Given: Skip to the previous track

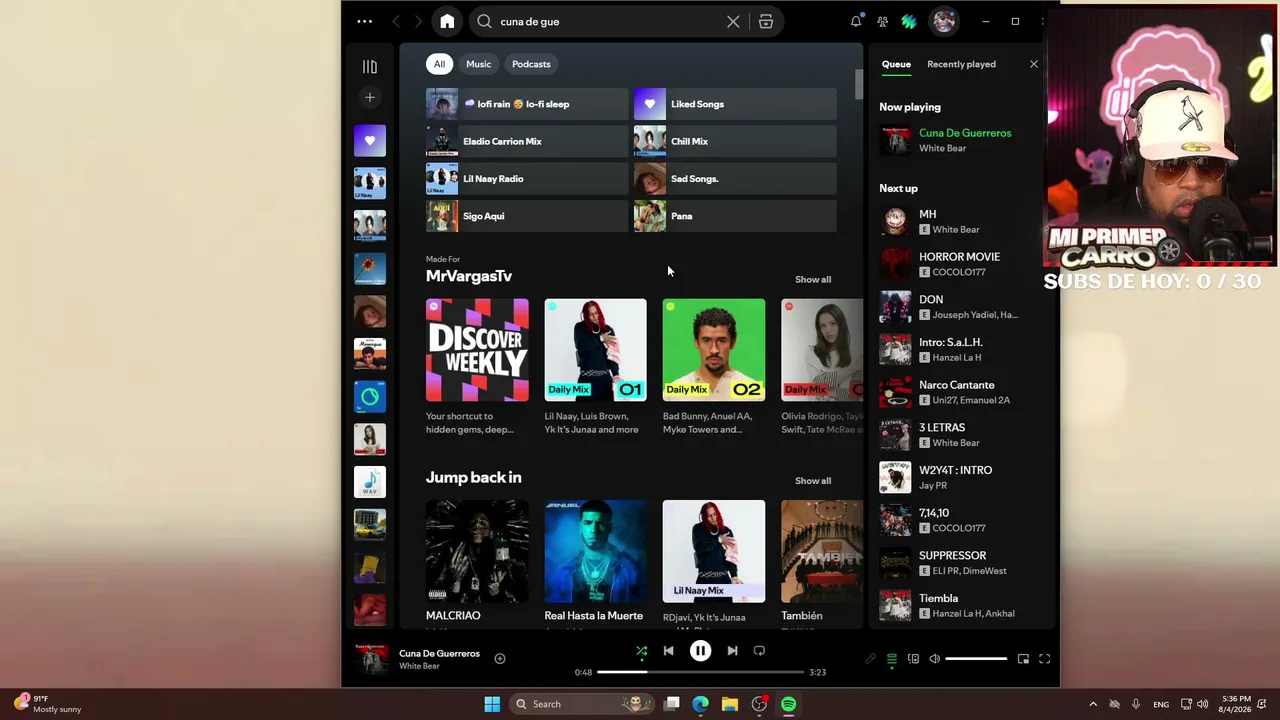Looking at the screenshot, I should tap(668, 651).
